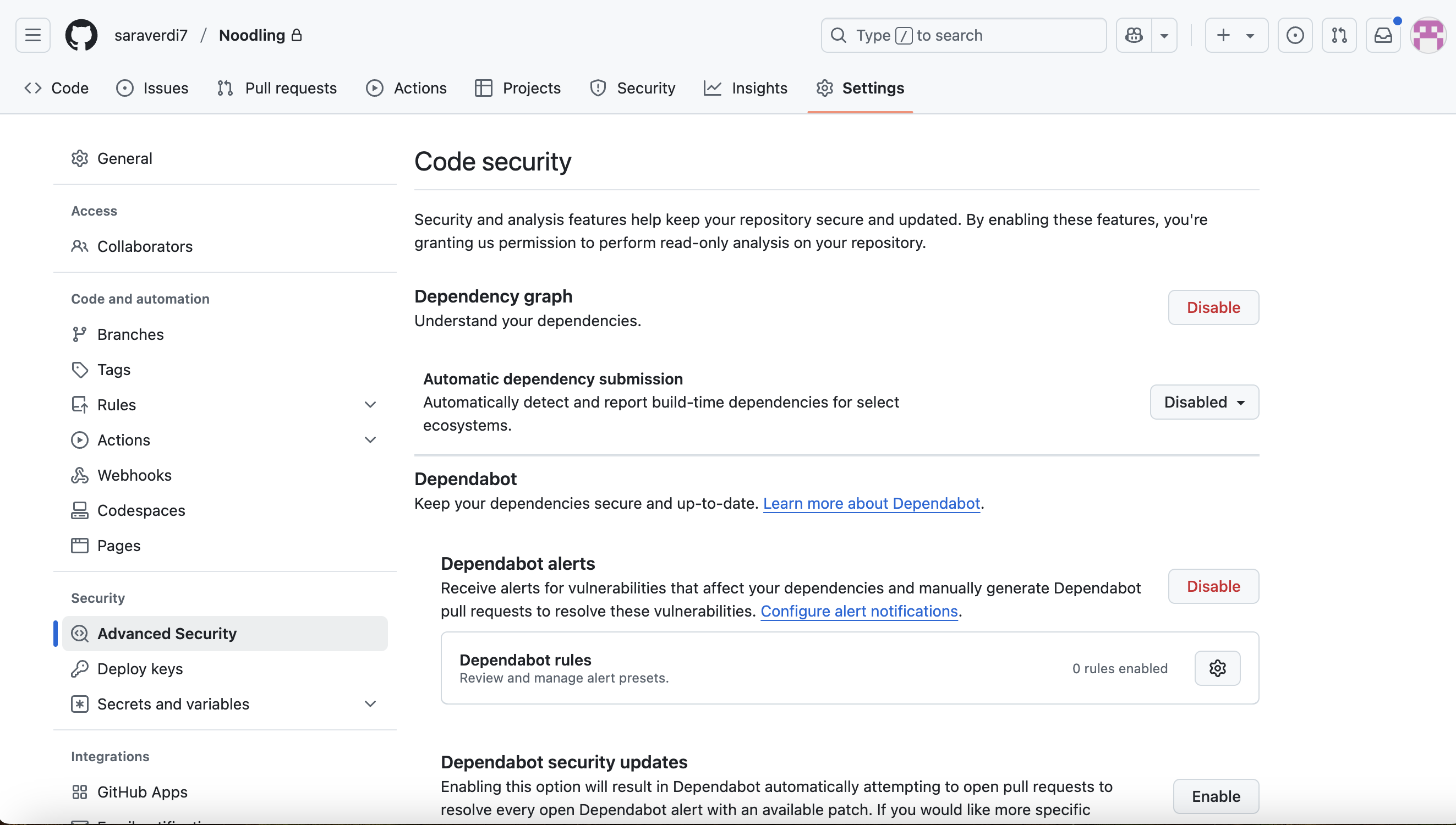Open the create new (+) menu
This screenshot has height=825, width=1456.
[x=1235, y=35]
